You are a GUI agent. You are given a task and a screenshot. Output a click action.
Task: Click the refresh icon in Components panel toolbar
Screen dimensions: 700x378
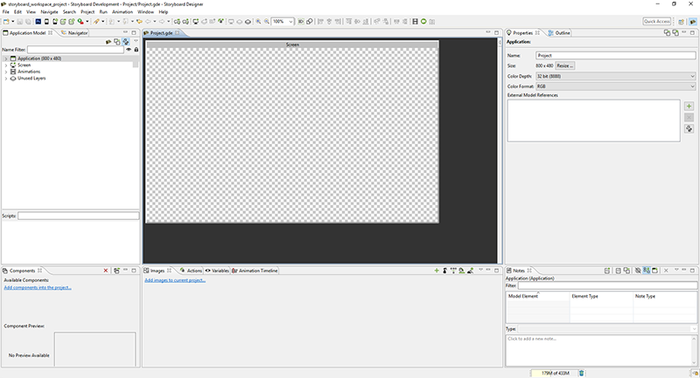coord(117,270)
